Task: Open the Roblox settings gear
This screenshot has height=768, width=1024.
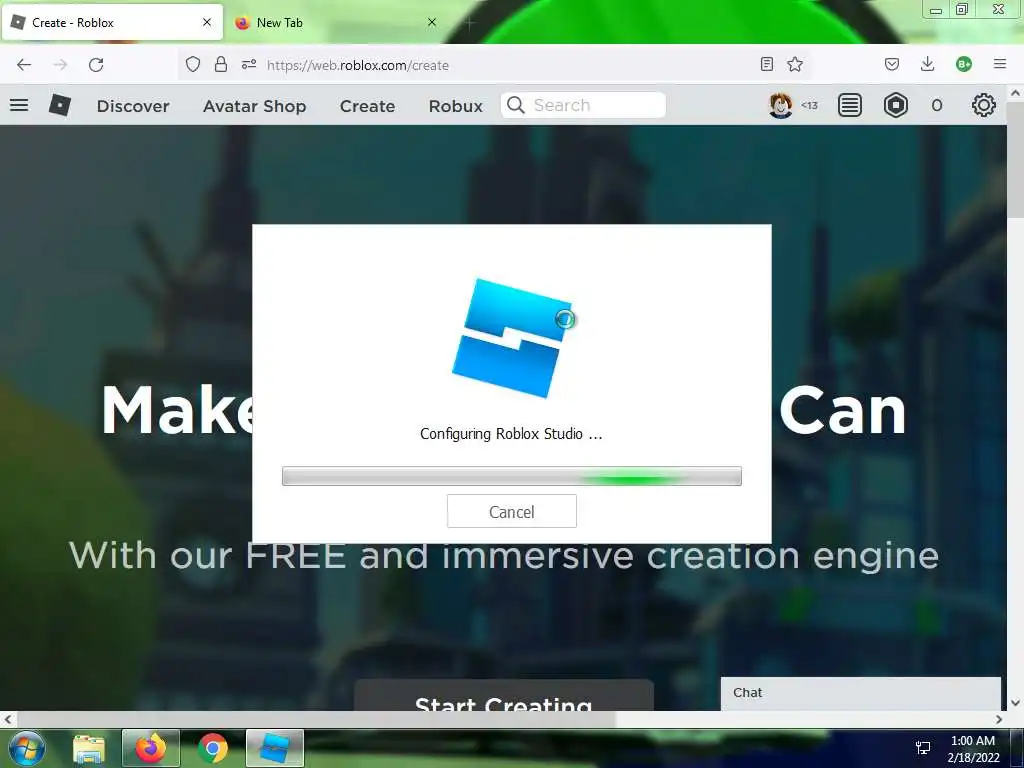Action: point(984,105)
